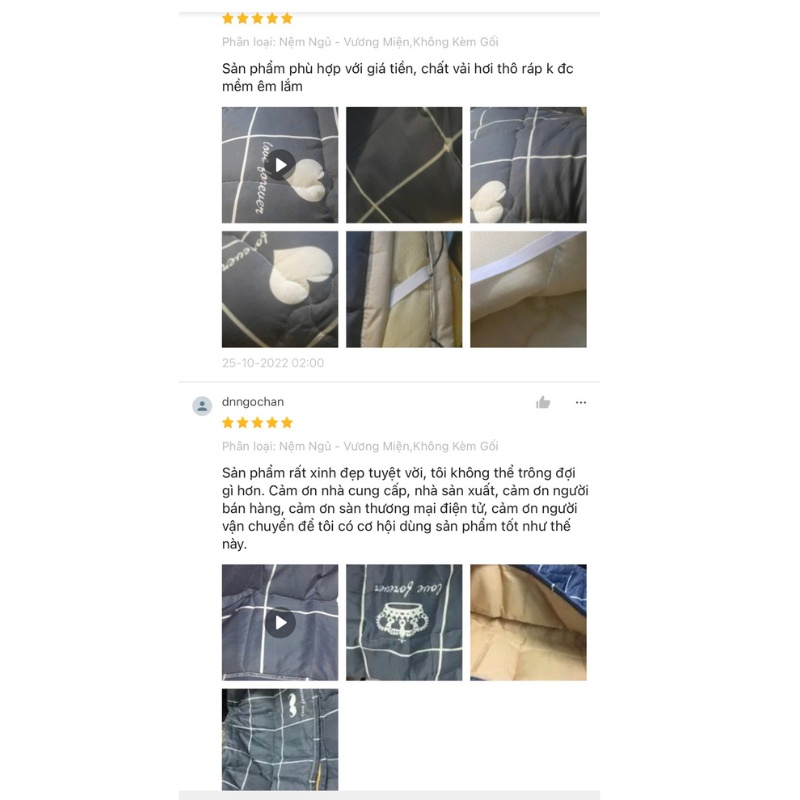View third photo with heart at bottom left
The height and width of the screenshot is (800, 800).
click(529, 165)
